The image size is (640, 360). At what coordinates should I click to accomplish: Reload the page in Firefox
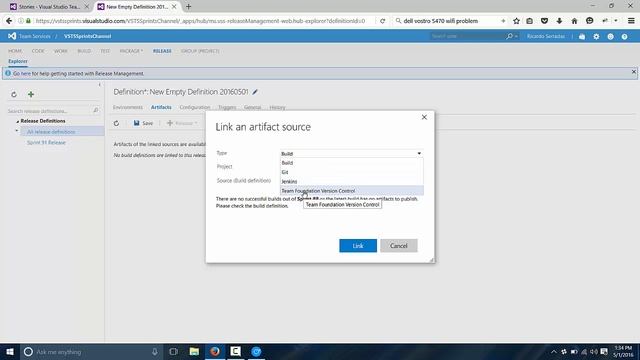[x=382, y=21]
